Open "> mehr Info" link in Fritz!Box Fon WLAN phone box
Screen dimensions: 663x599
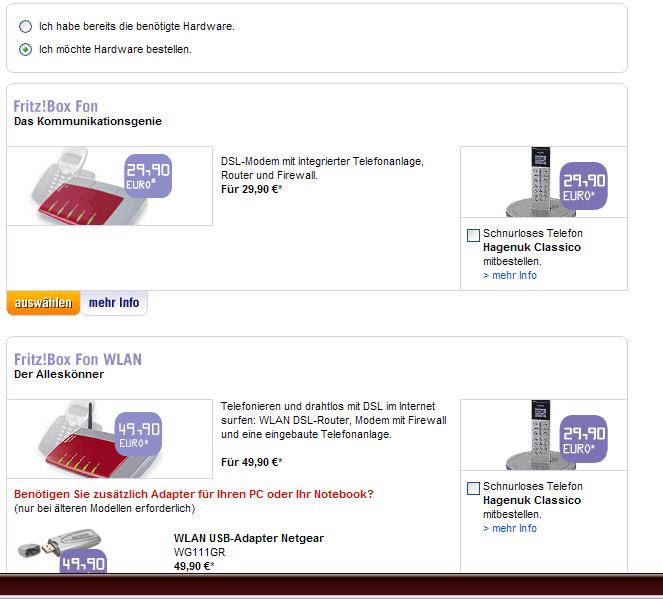[510, 528]
